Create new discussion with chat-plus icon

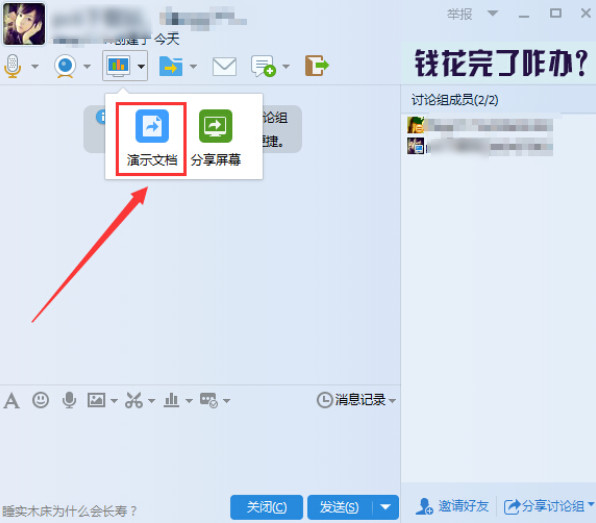(263, 66)
